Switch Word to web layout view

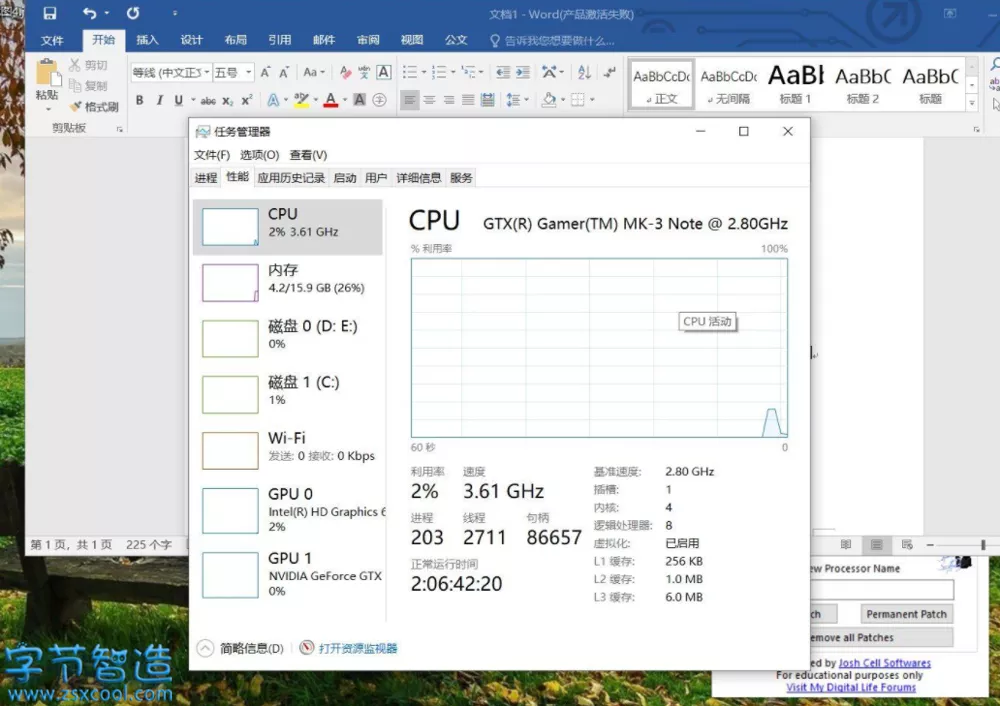907,545
